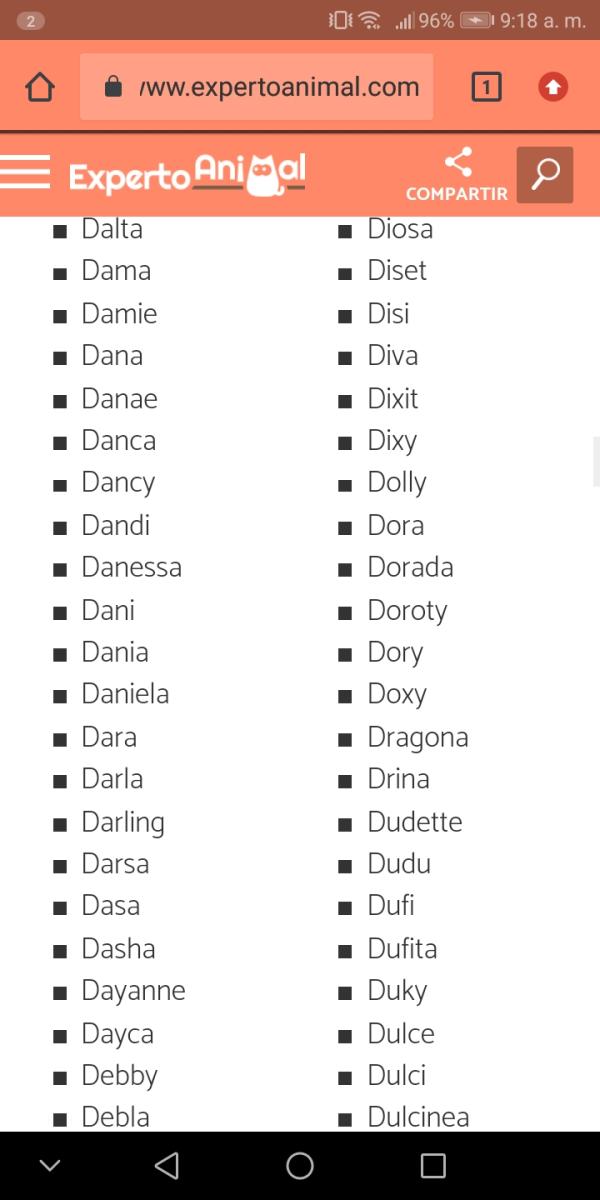The width and height of the screenshot is (600, 1200).
Task: Select the expertoanimal.com address bar
Action: 278,87
